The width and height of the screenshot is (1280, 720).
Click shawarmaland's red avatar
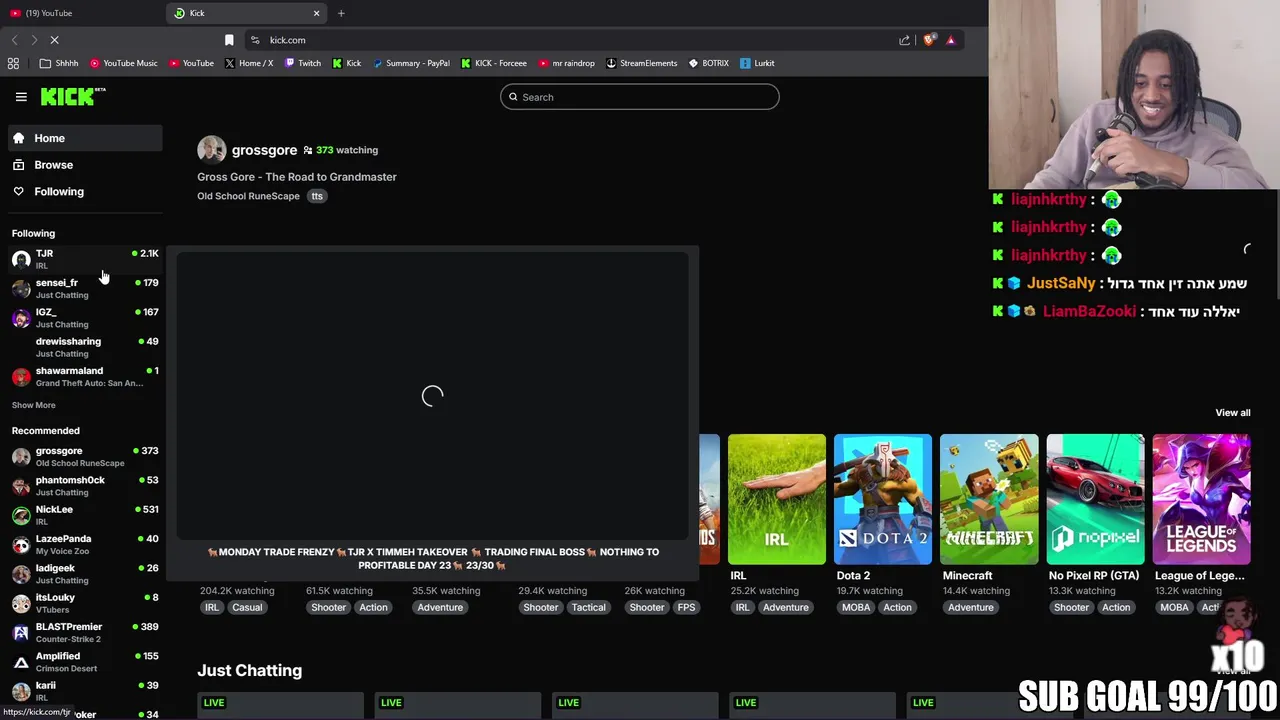click(21, 376)
